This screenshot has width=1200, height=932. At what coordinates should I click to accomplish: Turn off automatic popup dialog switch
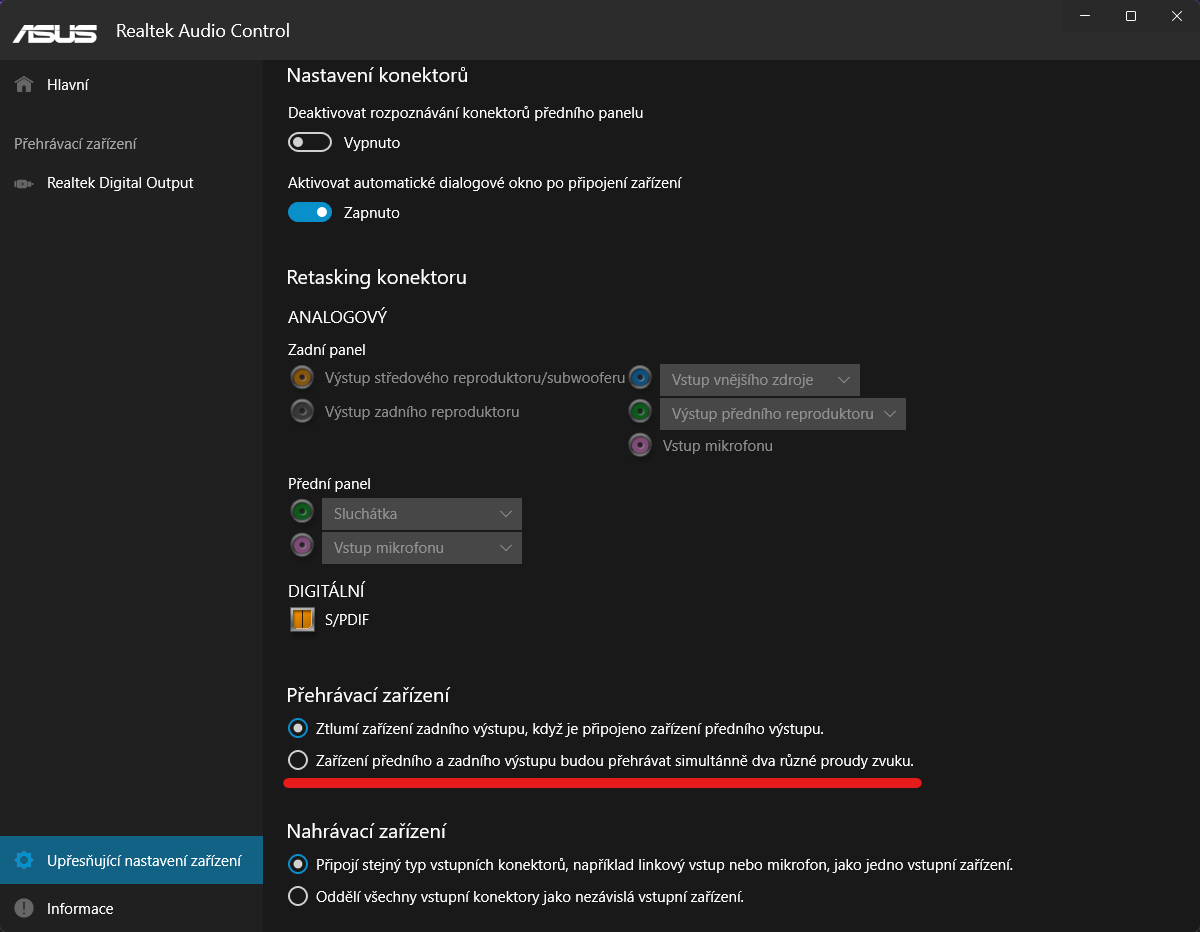click(310, 212)
